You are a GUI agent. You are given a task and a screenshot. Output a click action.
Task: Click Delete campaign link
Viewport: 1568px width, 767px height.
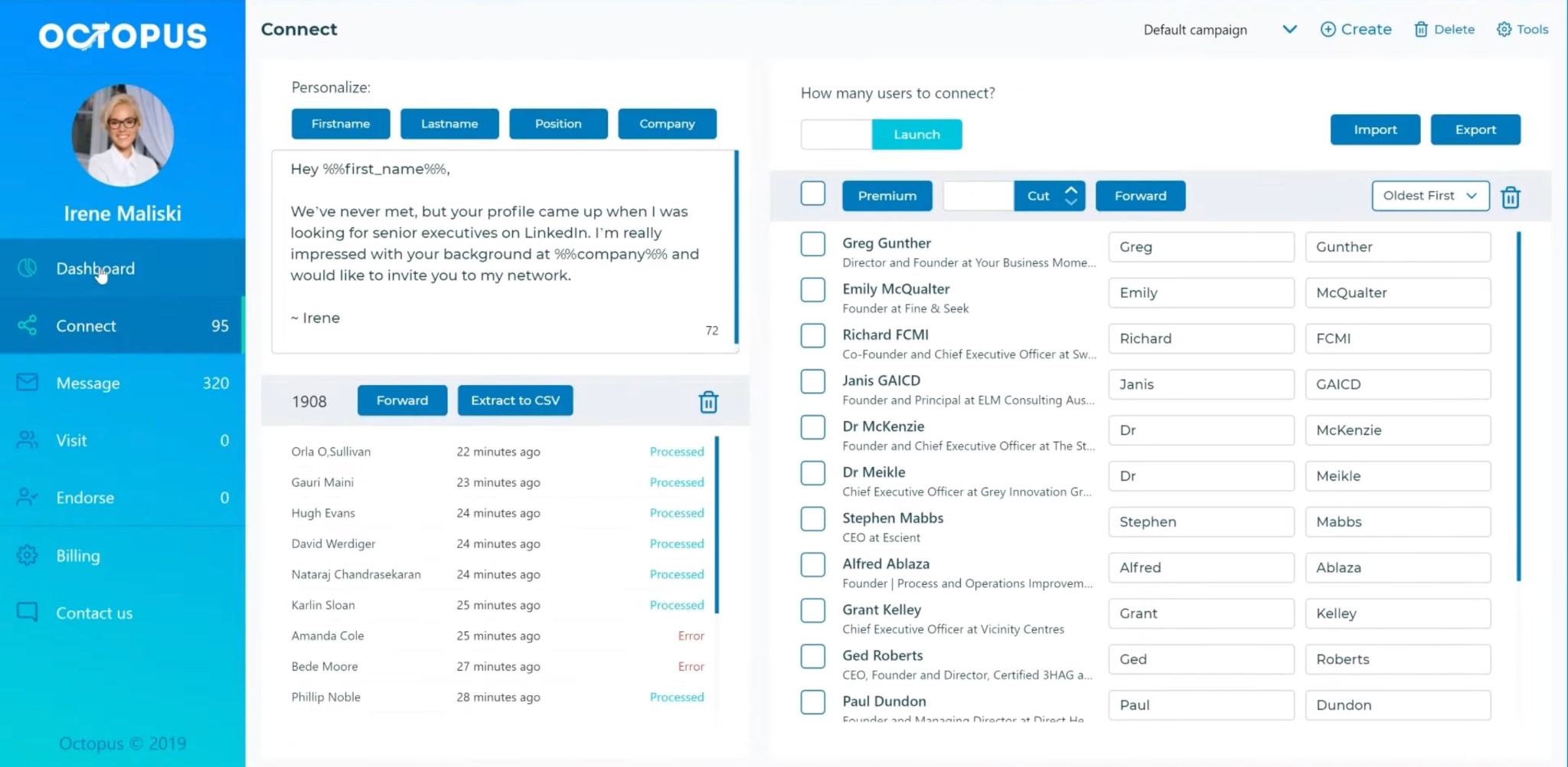(x=1445, y=29)
